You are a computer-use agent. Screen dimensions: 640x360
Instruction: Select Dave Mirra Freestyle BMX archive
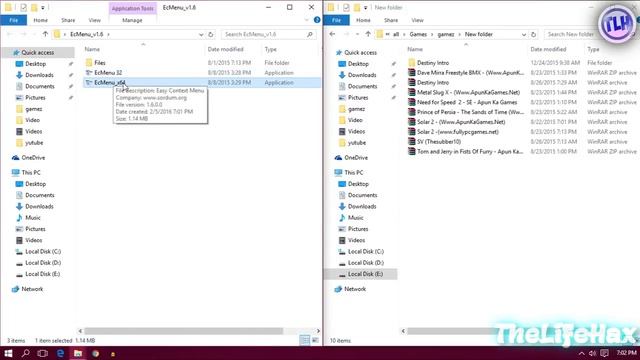(470, 73)
